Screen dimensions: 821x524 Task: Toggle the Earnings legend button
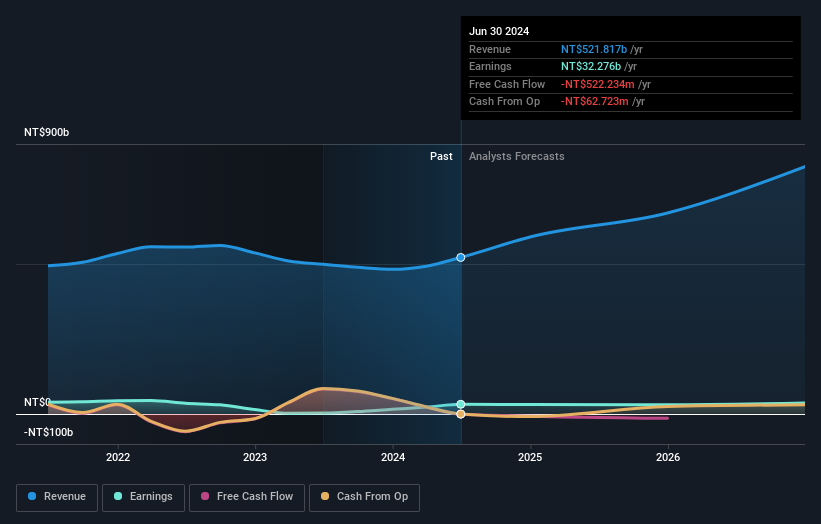(143, 497)
